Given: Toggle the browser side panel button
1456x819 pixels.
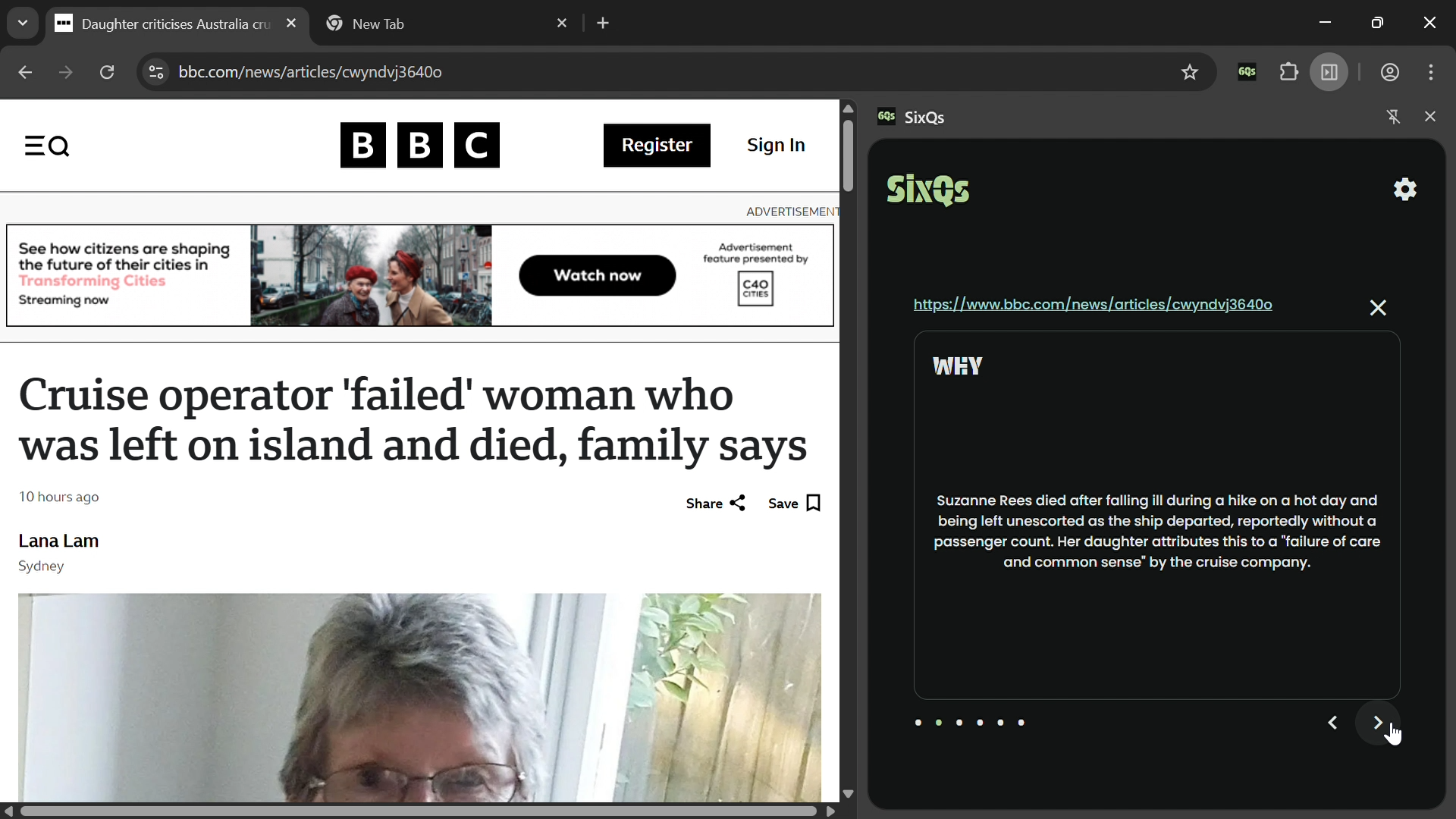Looking at the screenshot, I should (1329, 73).
